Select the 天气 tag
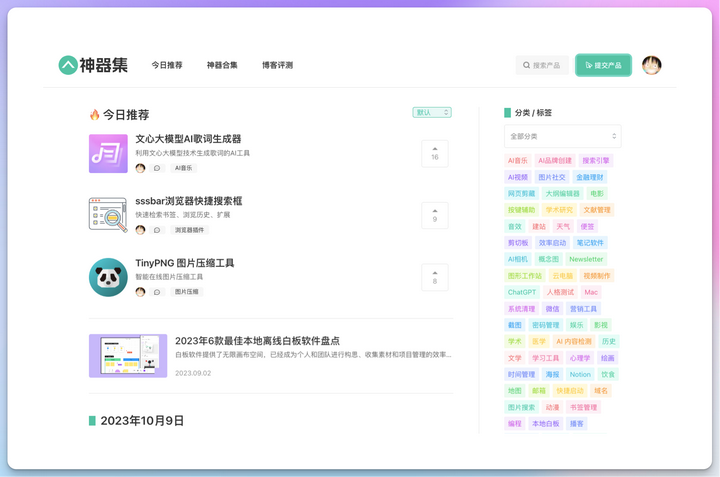This screenshot has height=477, width=720. click(563, 226)
